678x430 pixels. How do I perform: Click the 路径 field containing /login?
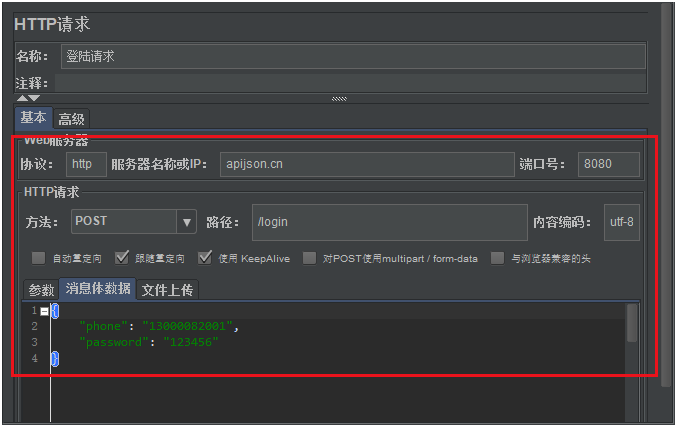tap(390, 222)
